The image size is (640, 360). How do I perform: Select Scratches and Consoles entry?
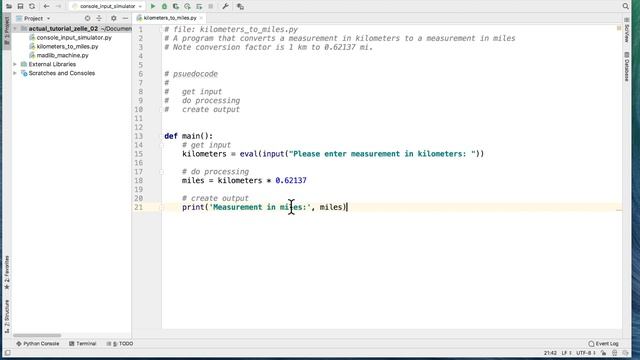pos(62,73)
